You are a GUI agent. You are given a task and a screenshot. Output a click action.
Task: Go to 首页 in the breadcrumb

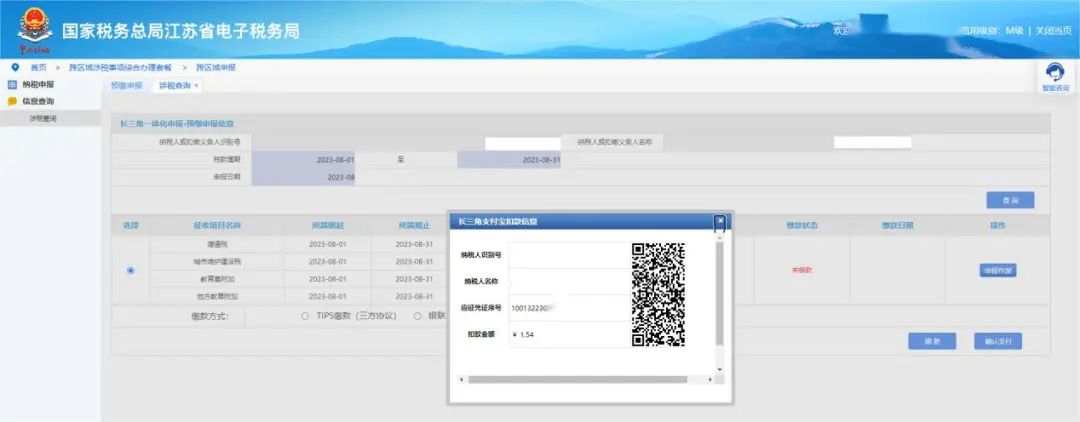pyautogui.click(x=38, y=67)
